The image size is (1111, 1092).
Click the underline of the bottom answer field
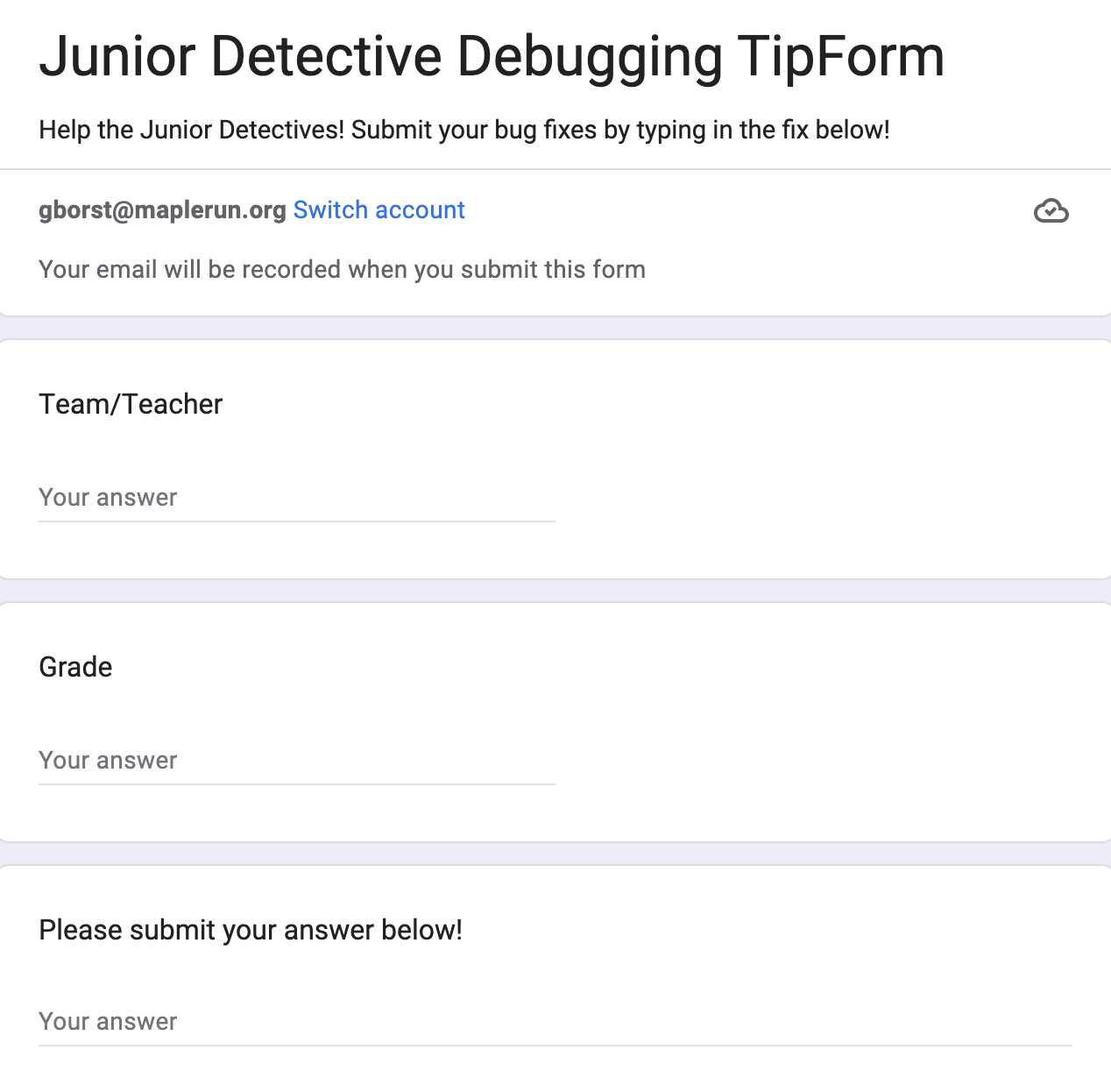point(555,1046)
